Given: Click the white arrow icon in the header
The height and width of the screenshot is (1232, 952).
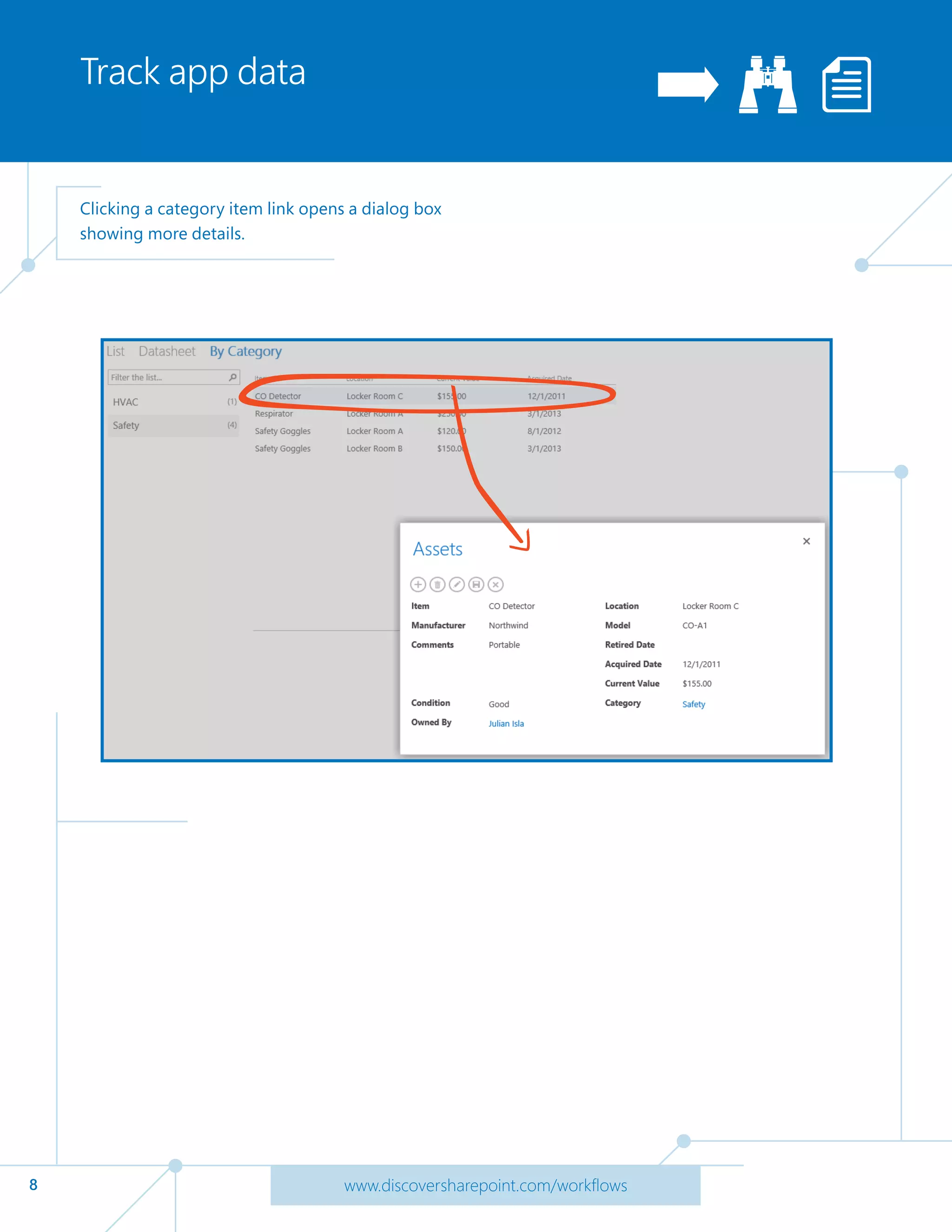Looking at the screenshot, I should pyautogui.click(x=688, y=85).
